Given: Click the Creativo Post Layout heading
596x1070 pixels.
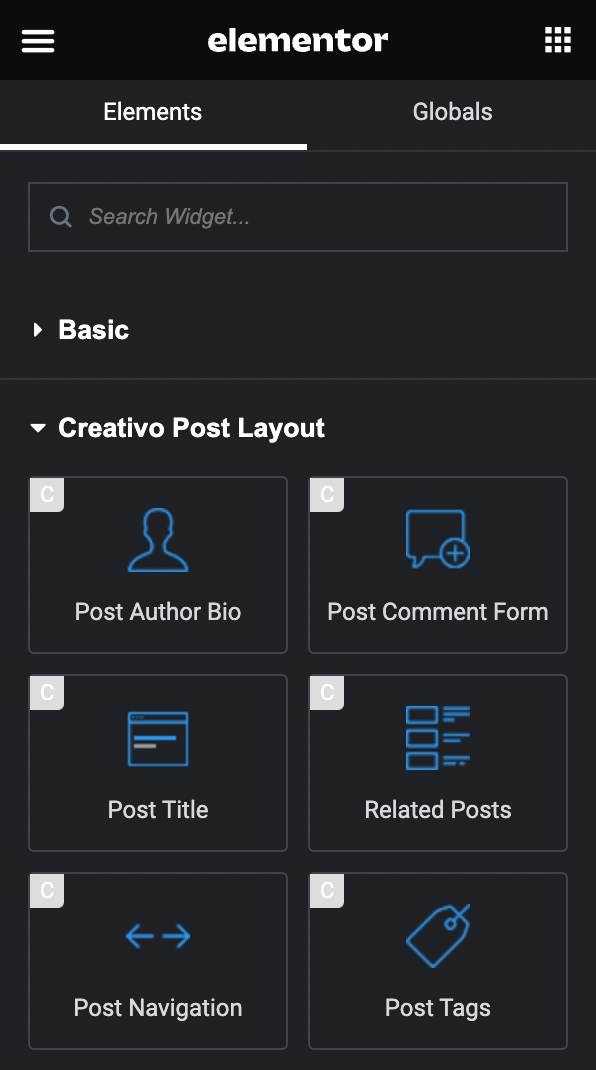Looking at the screenshot, I should pos(191,428).
